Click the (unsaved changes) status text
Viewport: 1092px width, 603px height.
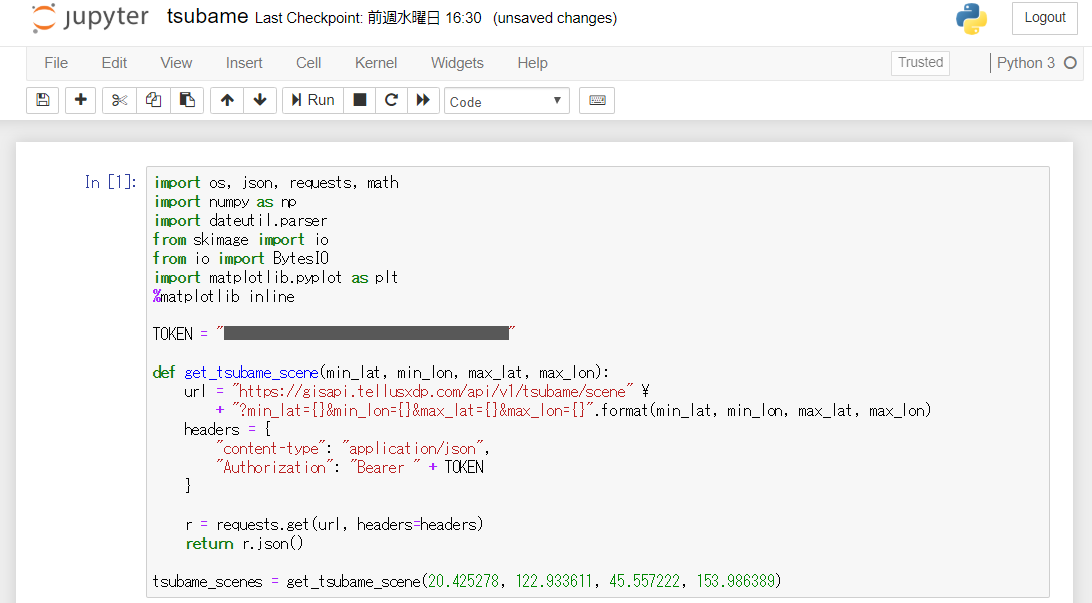point(555,18)
